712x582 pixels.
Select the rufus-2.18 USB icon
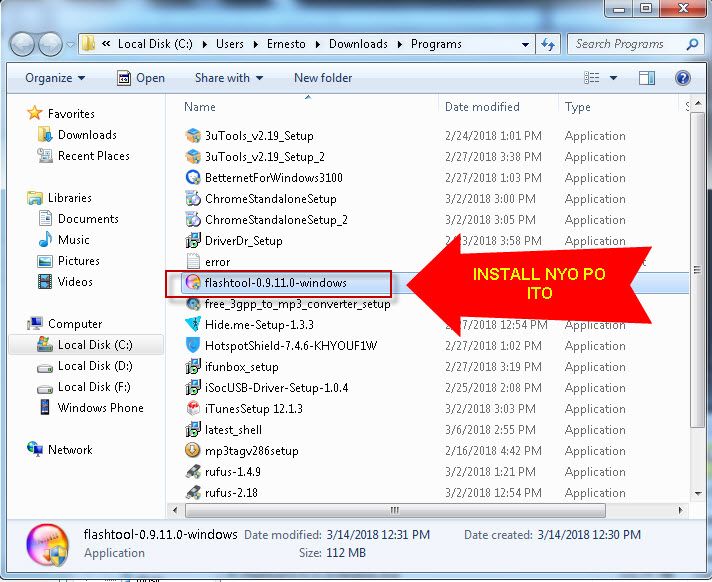[x=193, y=492]
